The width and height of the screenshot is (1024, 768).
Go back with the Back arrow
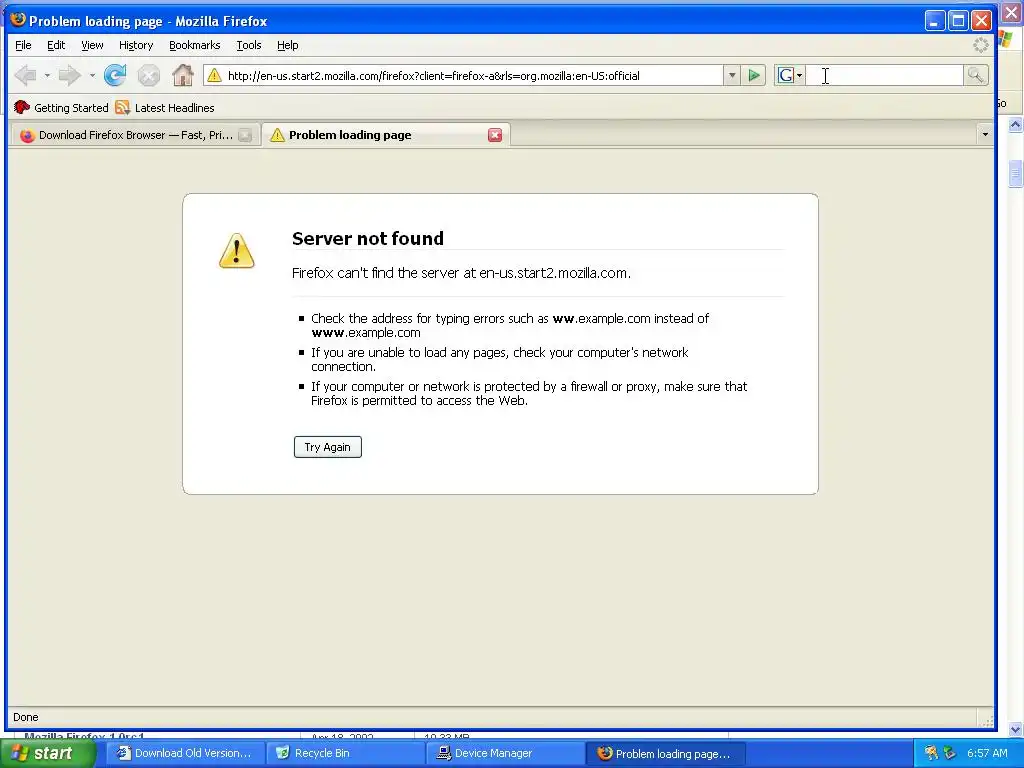click(x=25, y=76)
